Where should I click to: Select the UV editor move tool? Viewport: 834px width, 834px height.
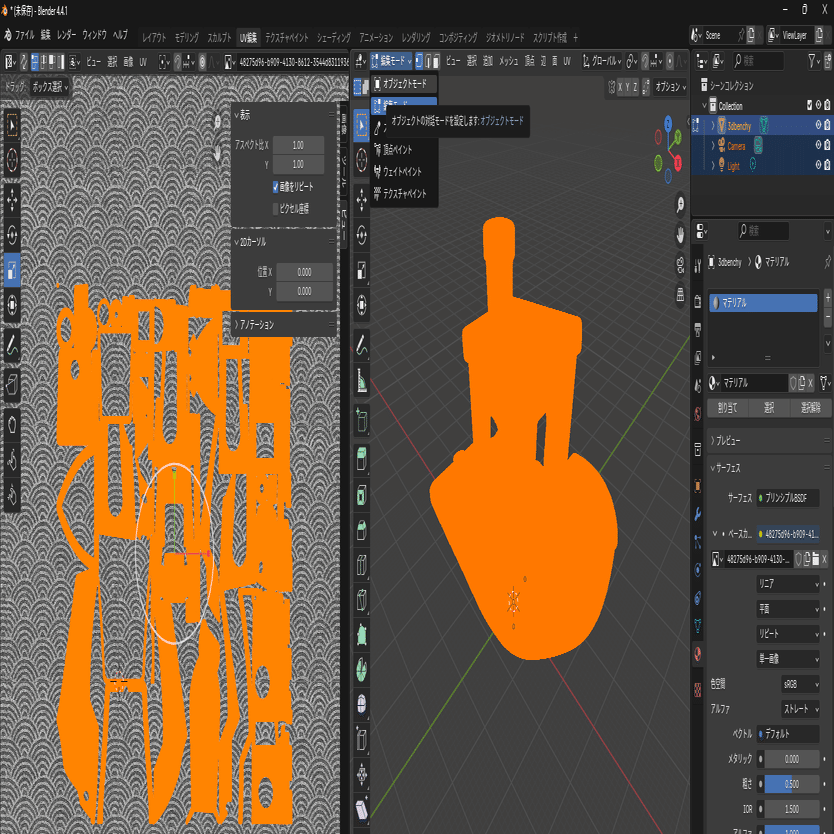click(12, 200)
